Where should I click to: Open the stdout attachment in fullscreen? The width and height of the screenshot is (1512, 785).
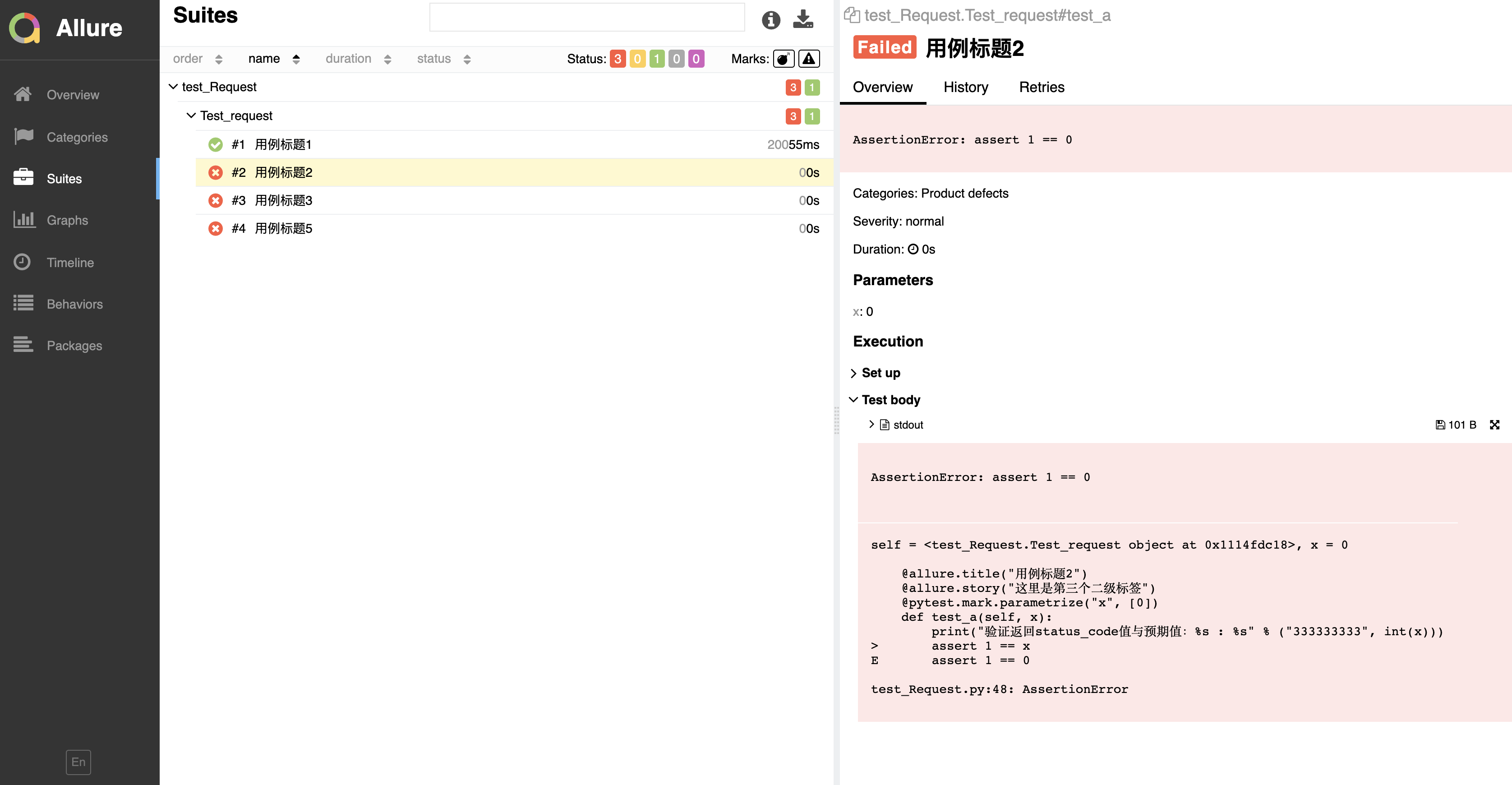click(x=1494, y=425)
